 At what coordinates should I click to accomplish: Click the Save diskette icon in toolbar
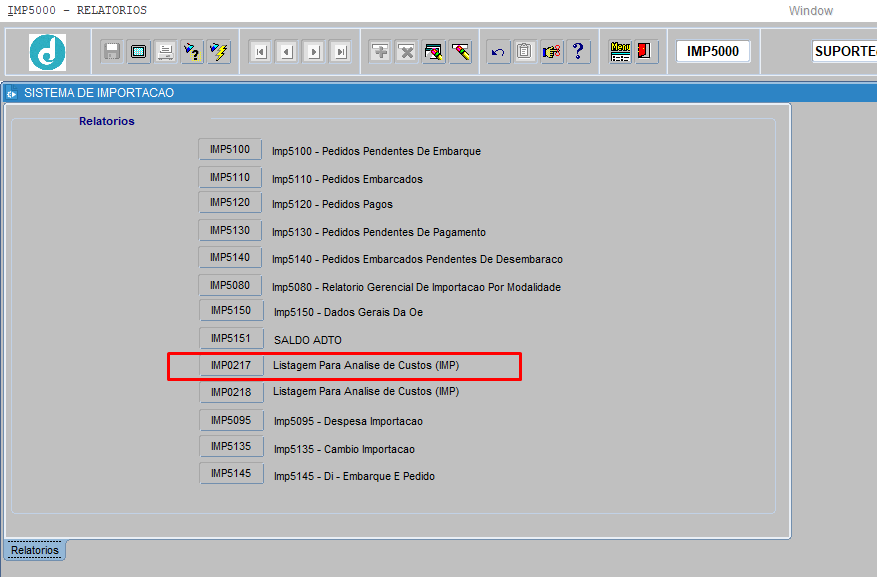[x=112, y=52]
